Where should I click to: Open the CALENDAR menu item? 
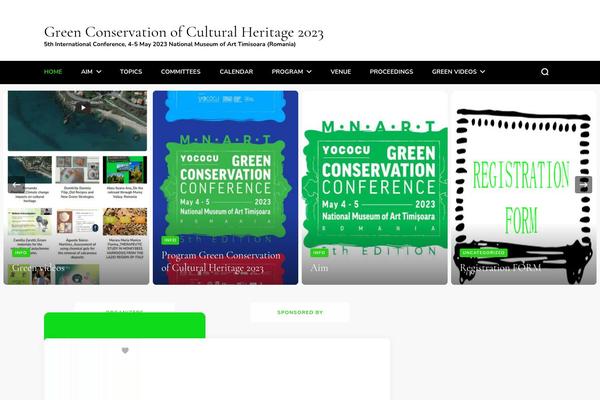pyautogui.click(x=236, y=72)
